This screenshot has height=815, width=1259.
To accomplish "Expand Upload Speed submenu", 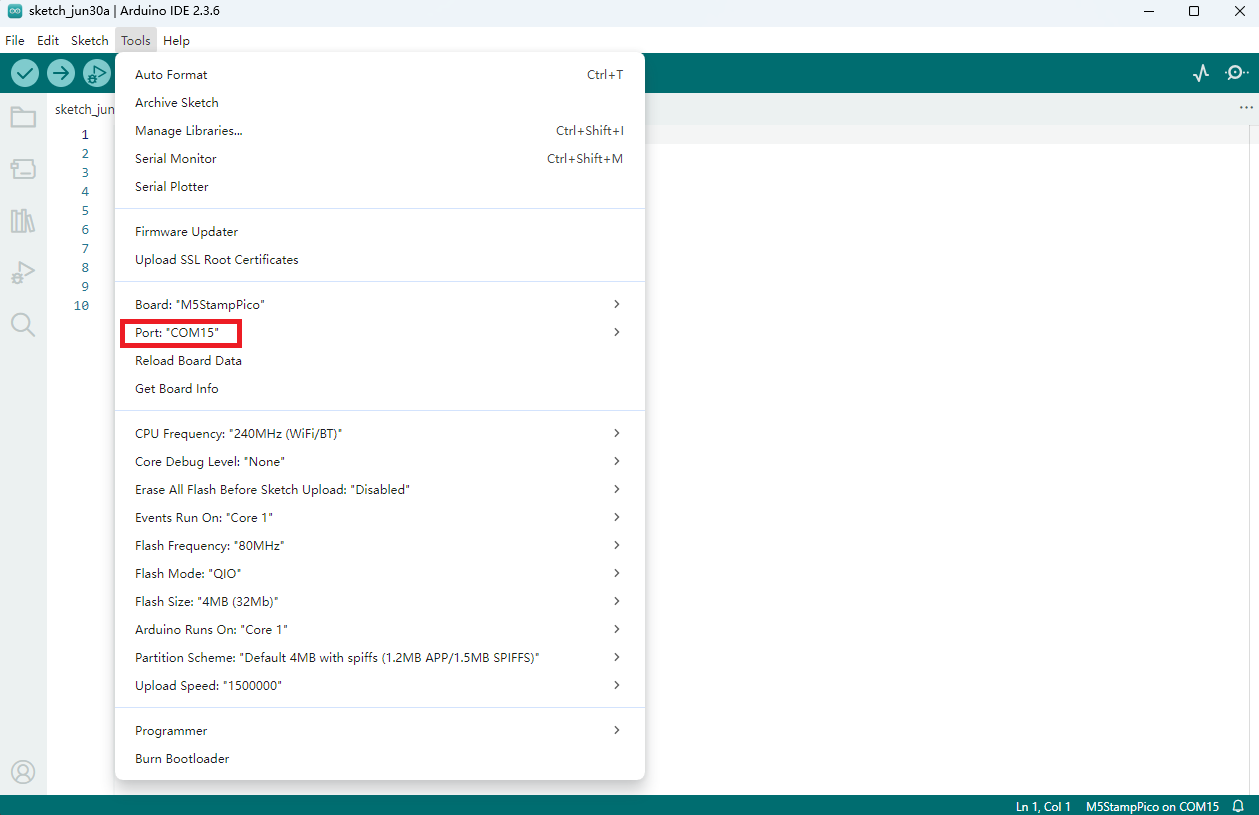I will 380,685.
